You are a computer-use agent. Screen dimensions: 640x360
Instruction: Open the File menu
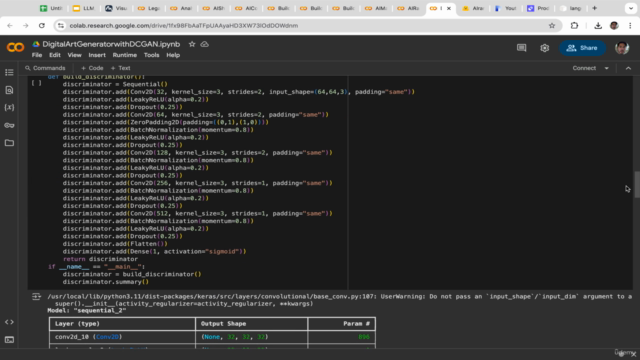[x=37, y=55]
